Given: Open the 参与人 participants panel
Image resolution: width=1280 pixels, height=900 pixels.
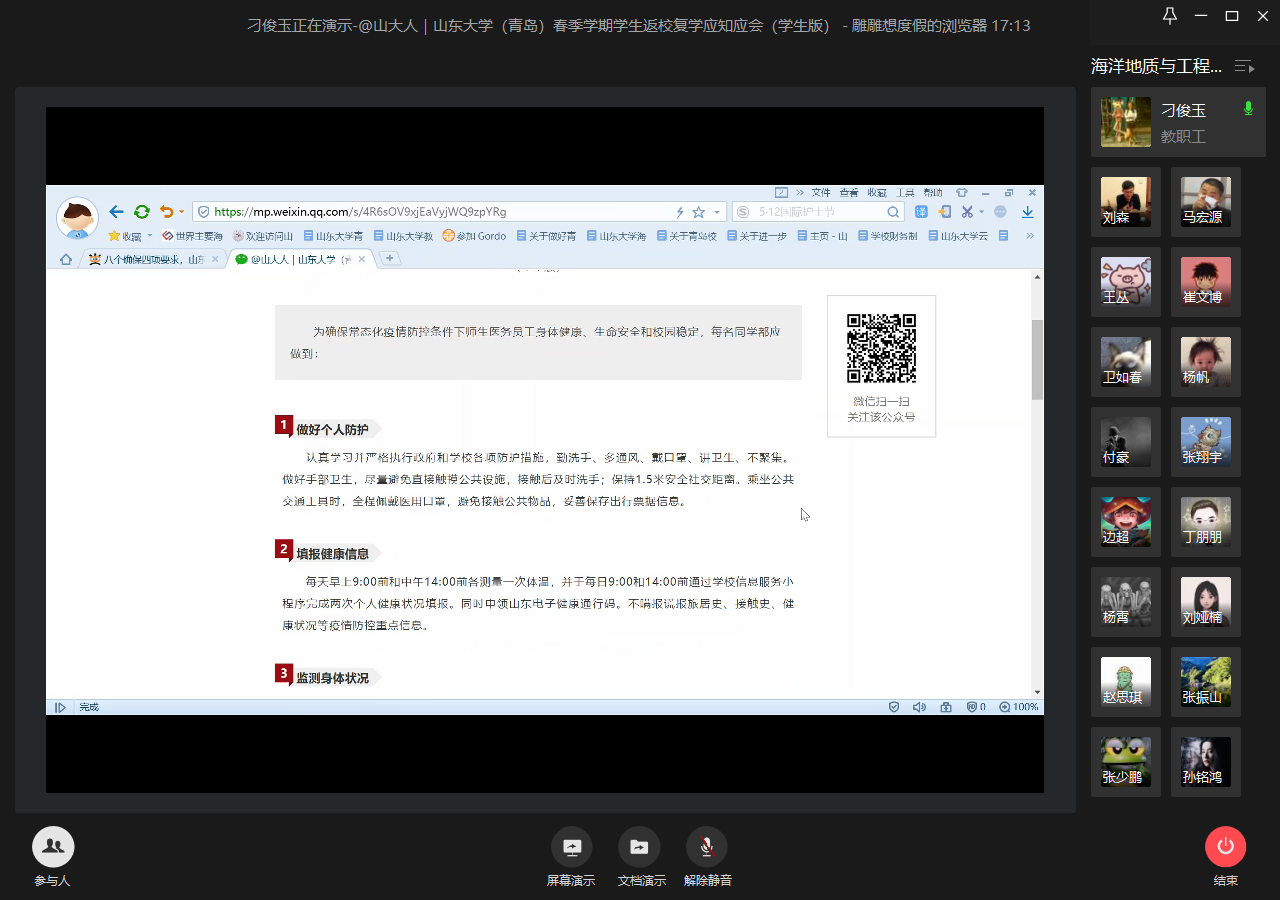Looking at the screenshot, I should coord(53,847).
